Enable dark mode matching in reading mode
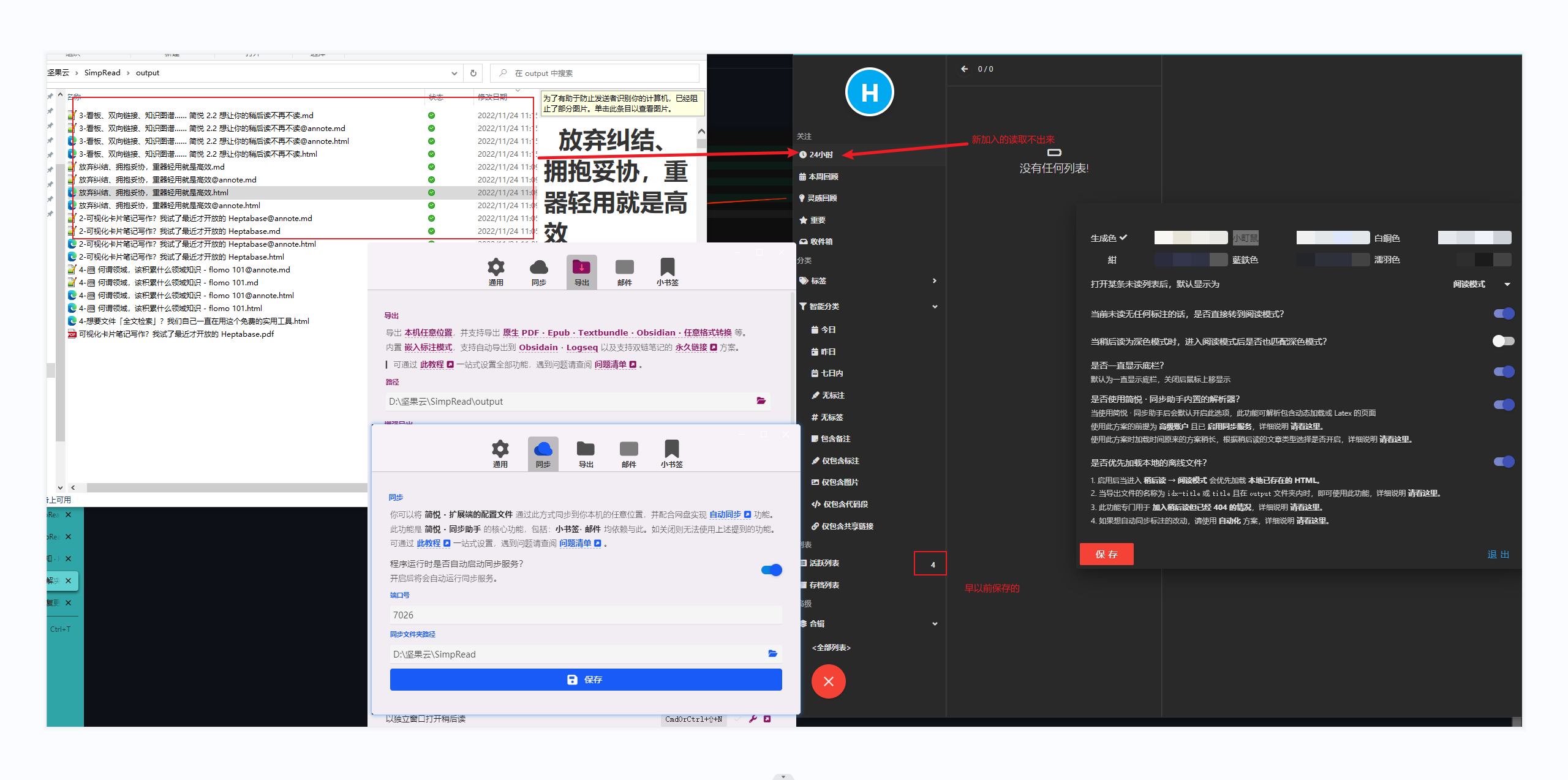 [1503, 341]
